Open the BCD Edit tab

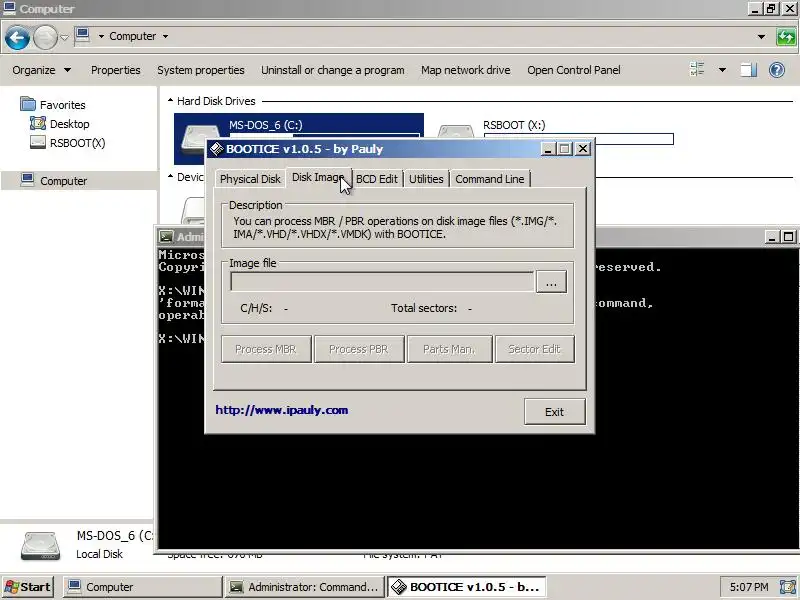(x=377, y=179)
